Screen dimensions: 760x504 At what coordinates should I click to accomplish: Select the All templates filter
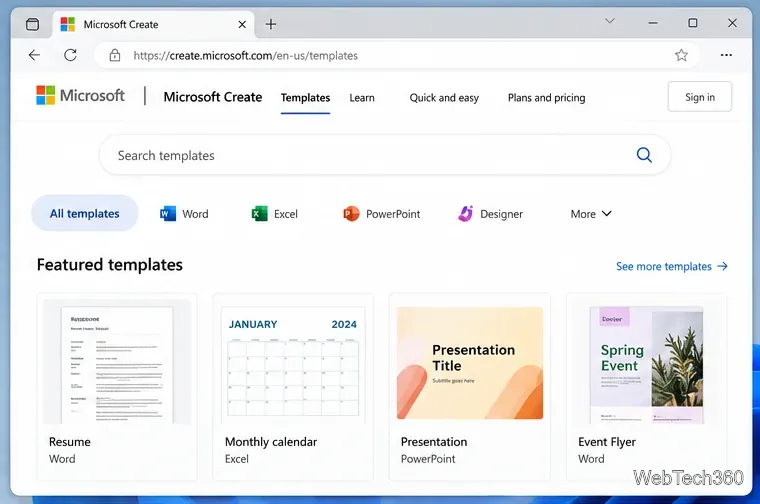pos(85,213)
